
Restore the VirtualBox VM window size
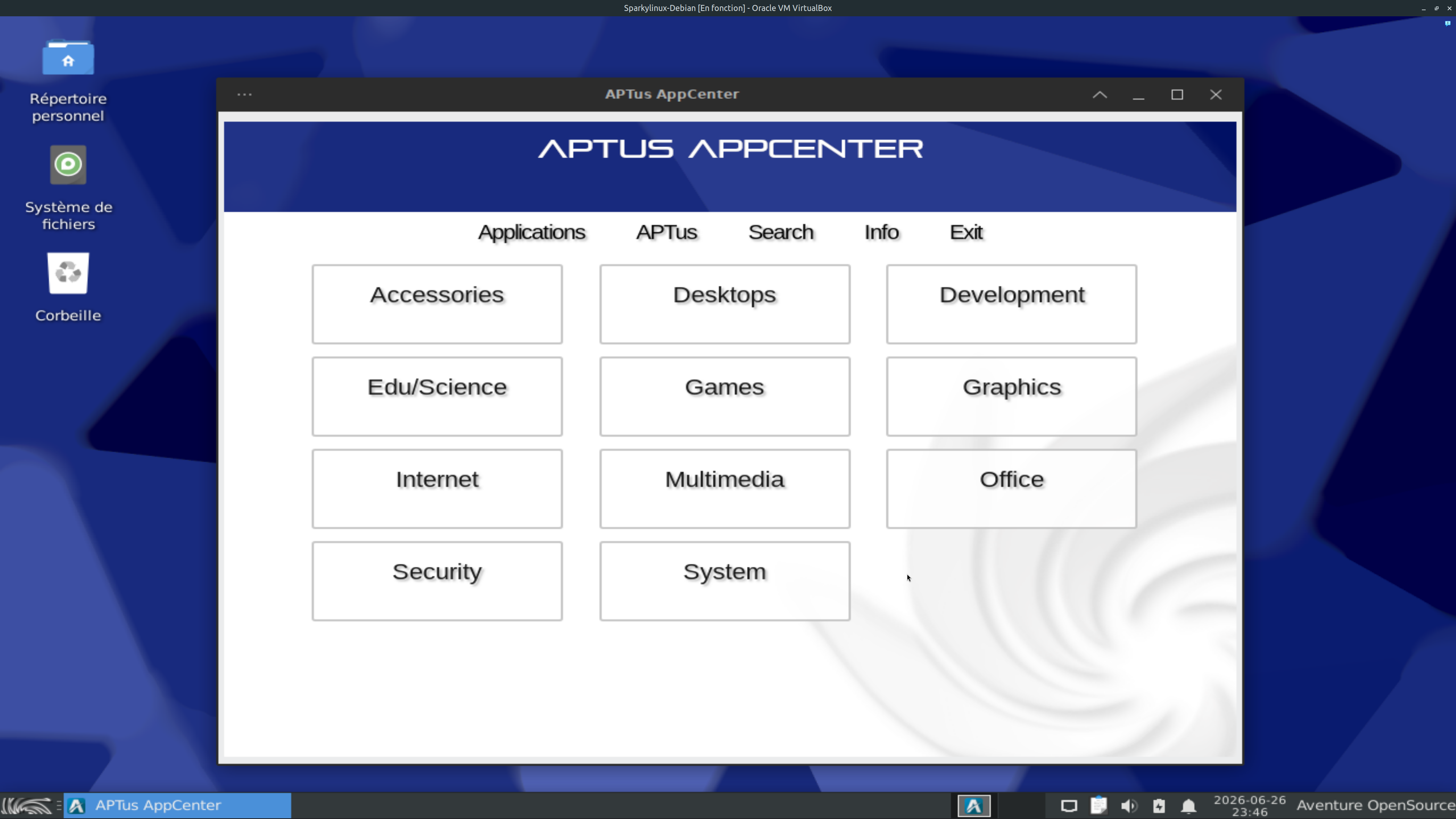click(x=1436, y=8)
